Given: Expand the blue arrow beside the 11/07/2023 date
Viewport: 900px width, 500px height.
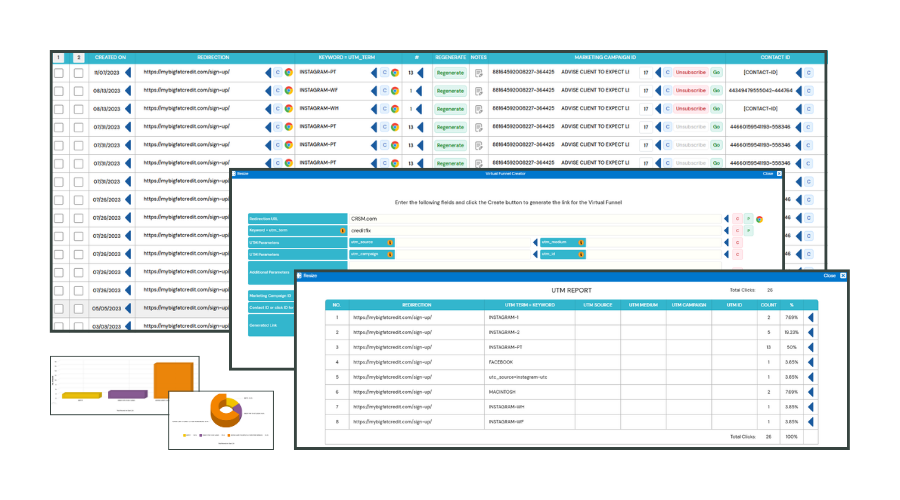Looking at the screenshot, I should coord(128,72).
